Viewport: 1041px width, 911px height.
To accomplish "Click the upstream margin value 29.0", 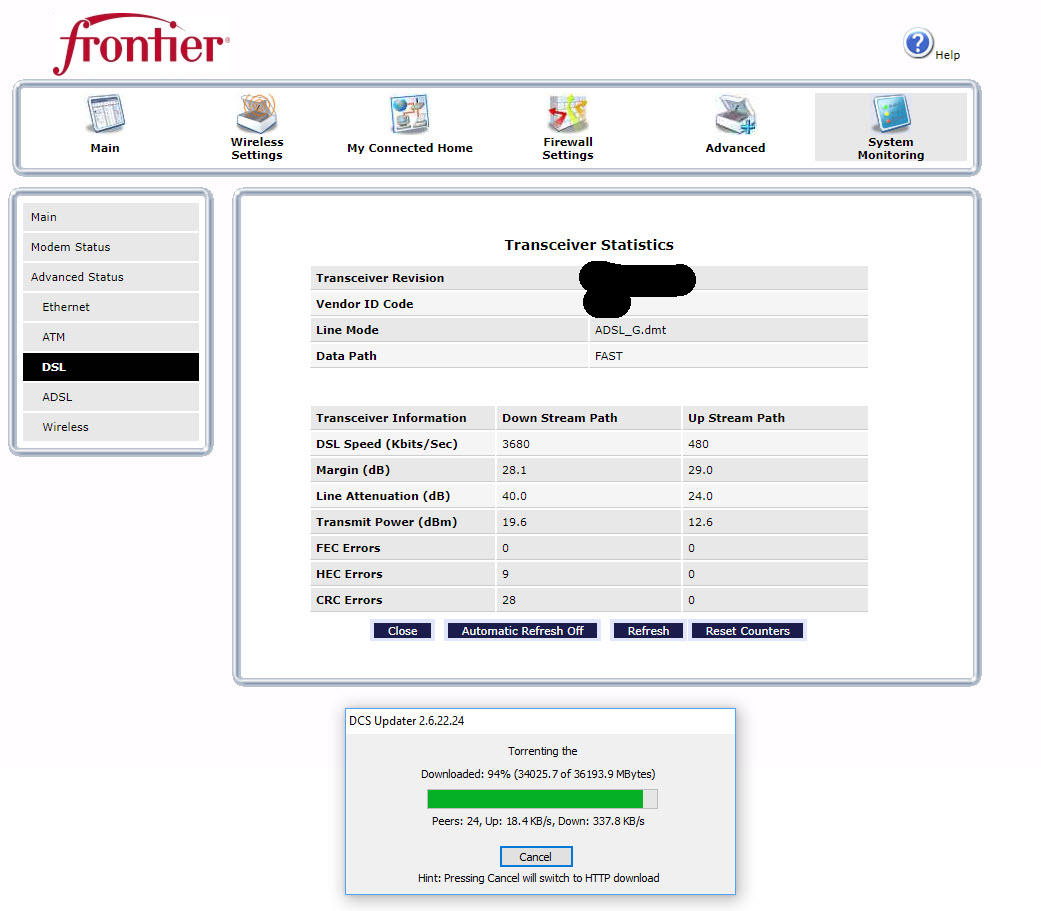I will [x=700, y=470].
